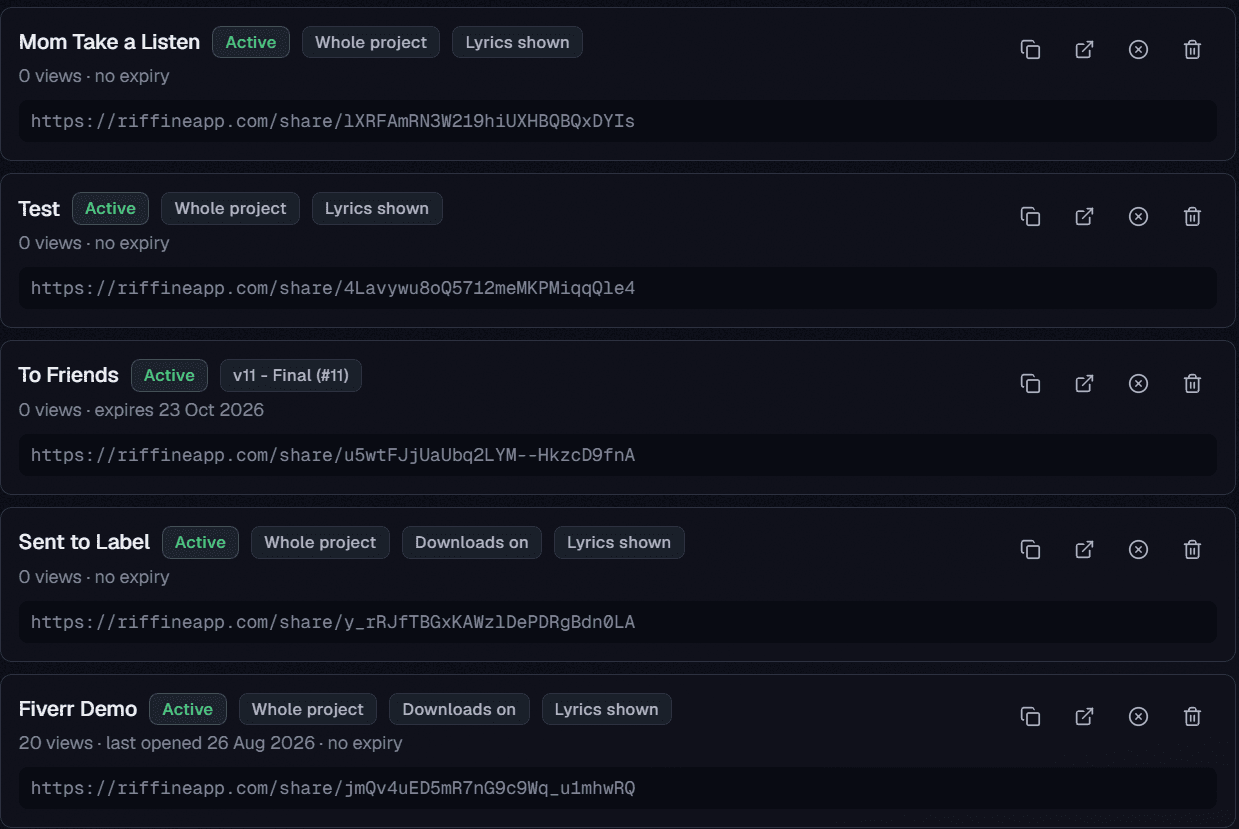
Task: Click the "Mom Take a Listen" title
Action: 109,42
